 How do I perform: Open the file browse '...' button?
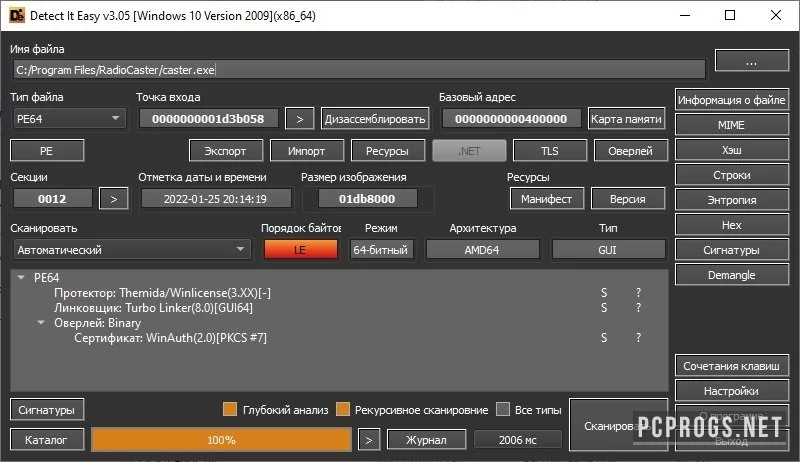[x=751, y=61]
